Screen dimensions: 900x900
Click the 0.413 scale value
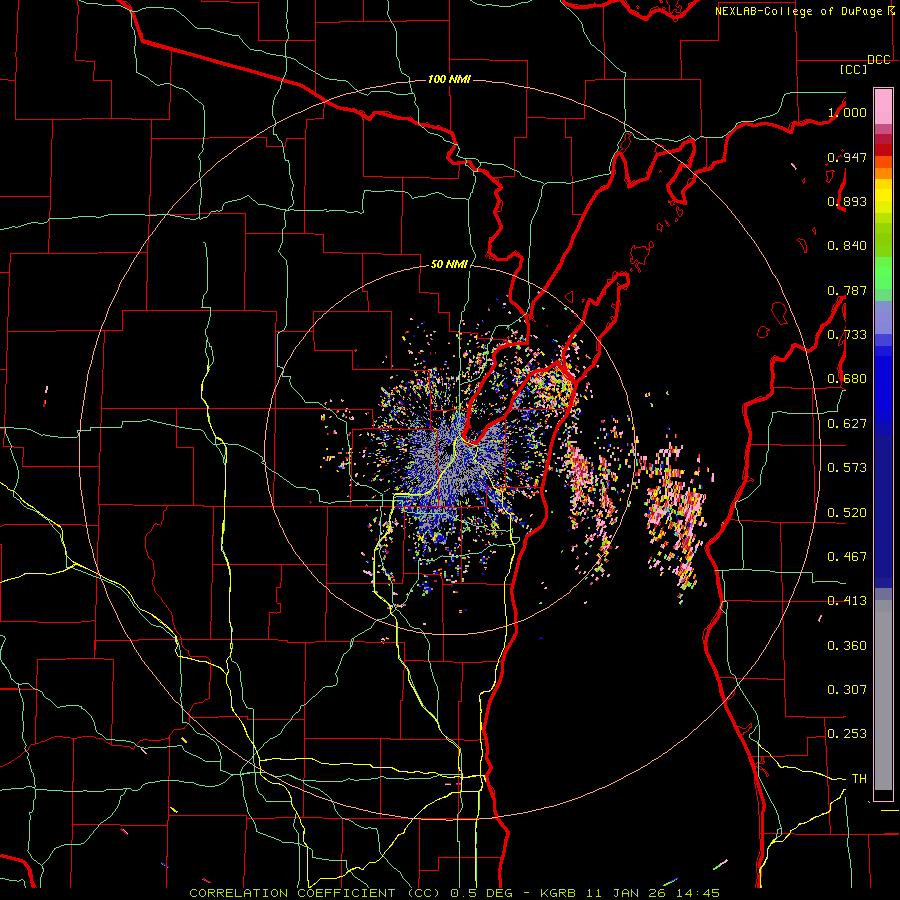click(x=847, y=601)
